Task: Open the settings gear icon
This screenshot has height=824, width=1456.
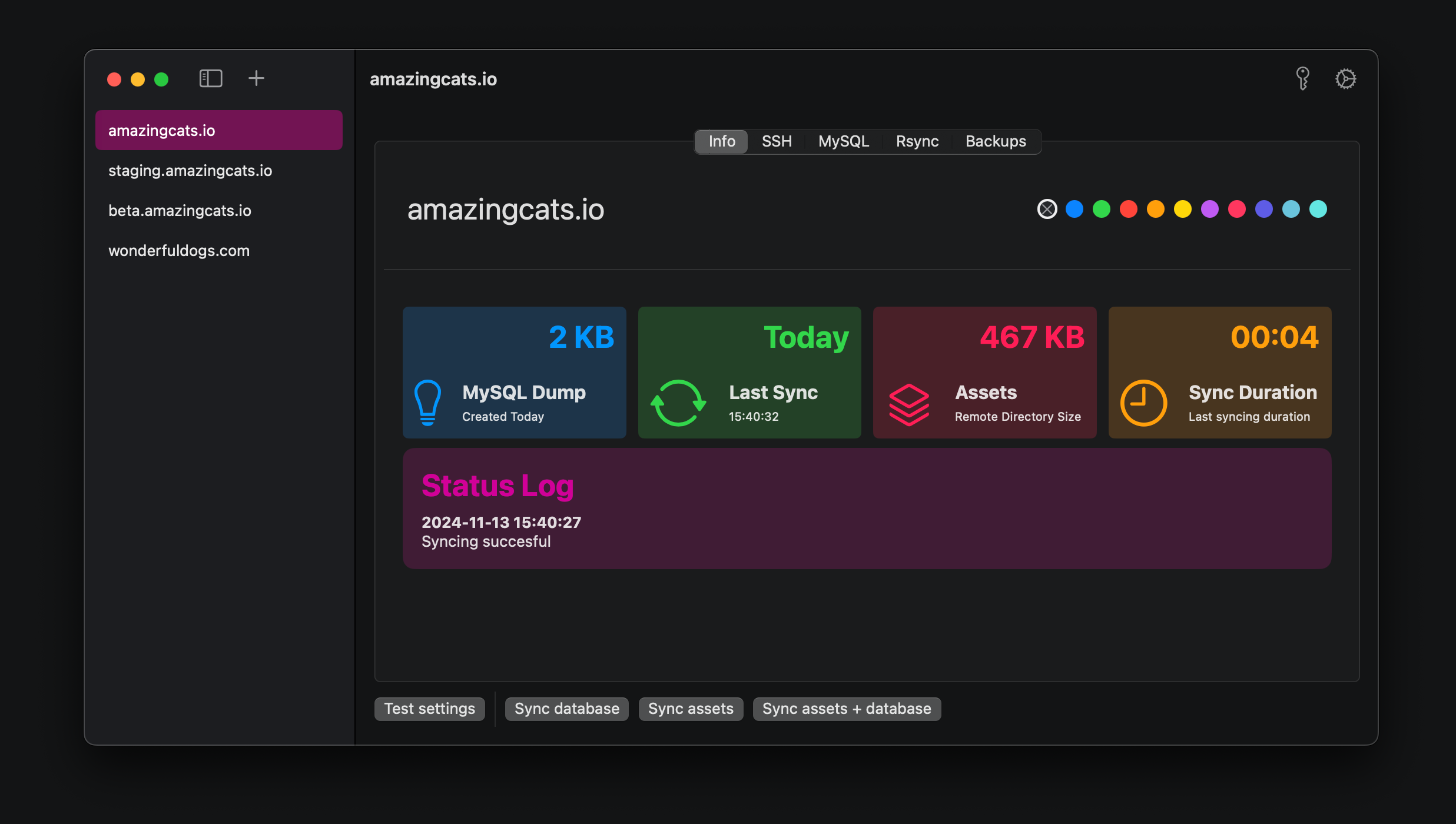Action: [1345, 78]
